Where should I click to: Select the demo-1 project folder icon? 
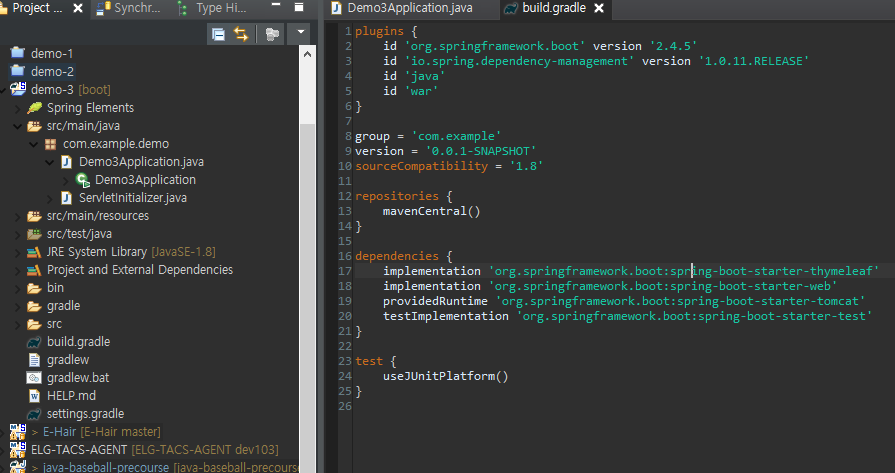click(18, 53)
